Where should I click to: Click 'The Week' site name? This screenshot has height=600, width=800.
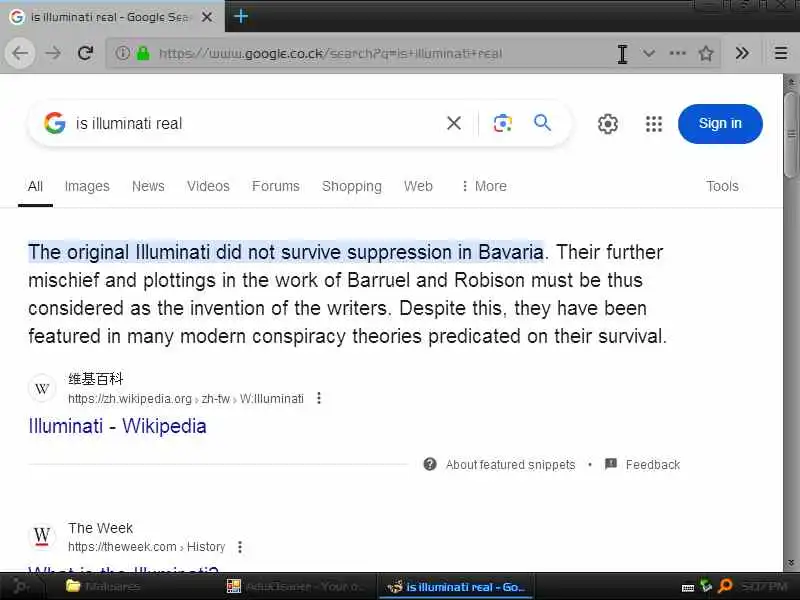tap(101, 528)
